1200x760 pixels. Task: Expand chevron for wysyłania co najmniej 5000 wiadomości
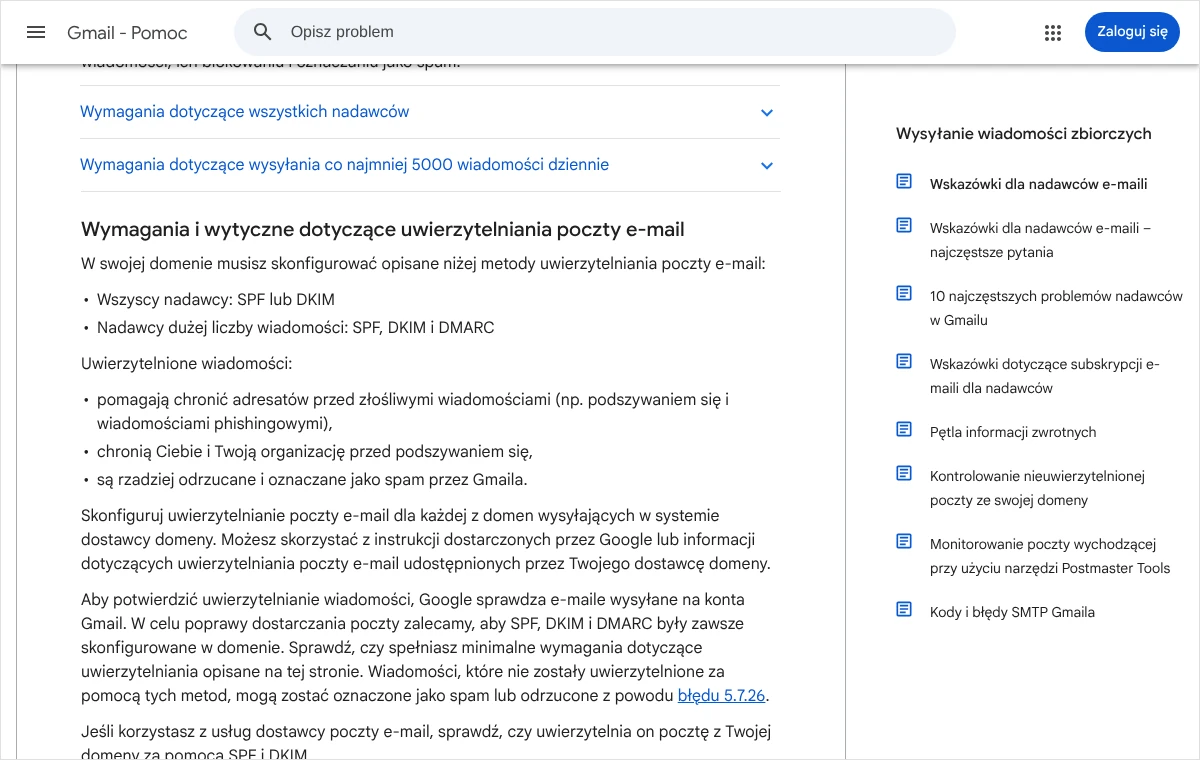[767, 166]
